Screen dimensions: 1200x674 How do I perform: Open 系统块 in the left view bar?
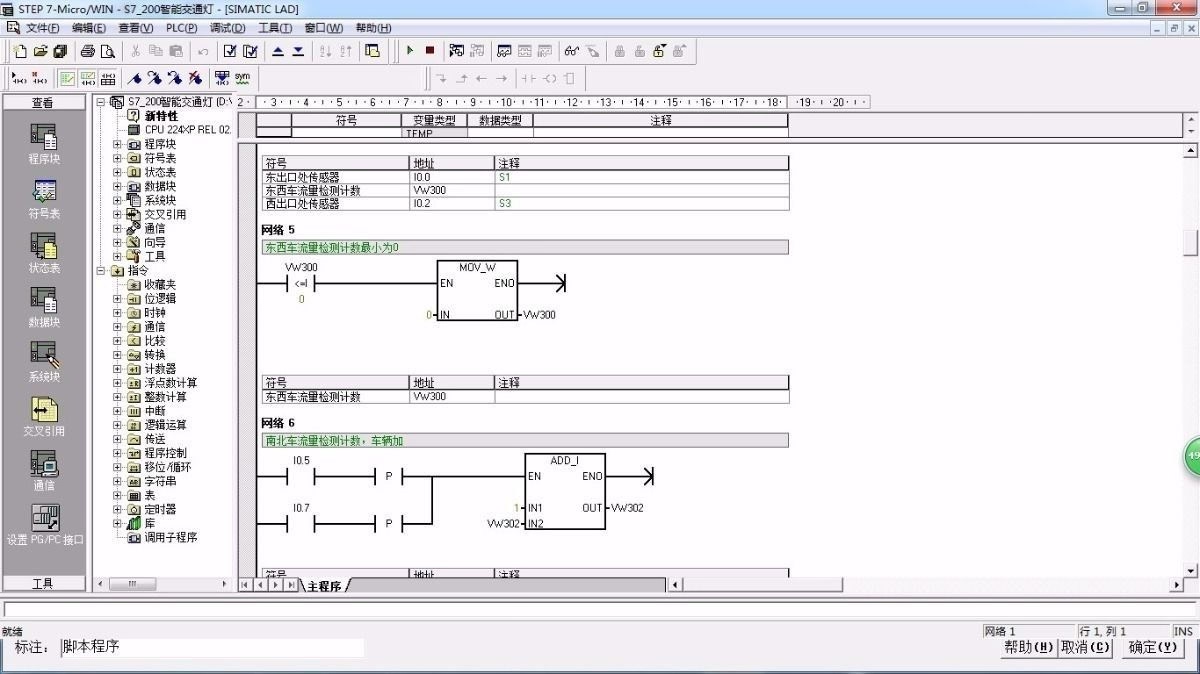[44, 362]
